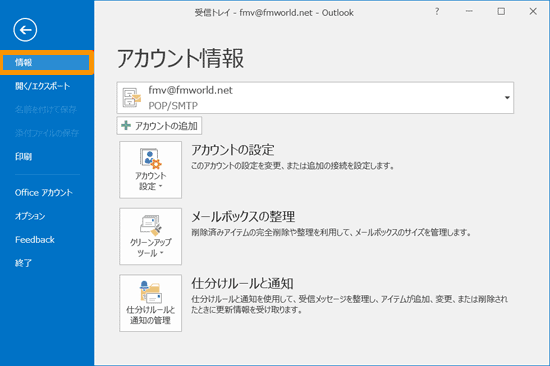
Task: Click the account settings person-gear icon
Action: pyautogui.click(x=150, y=158)
